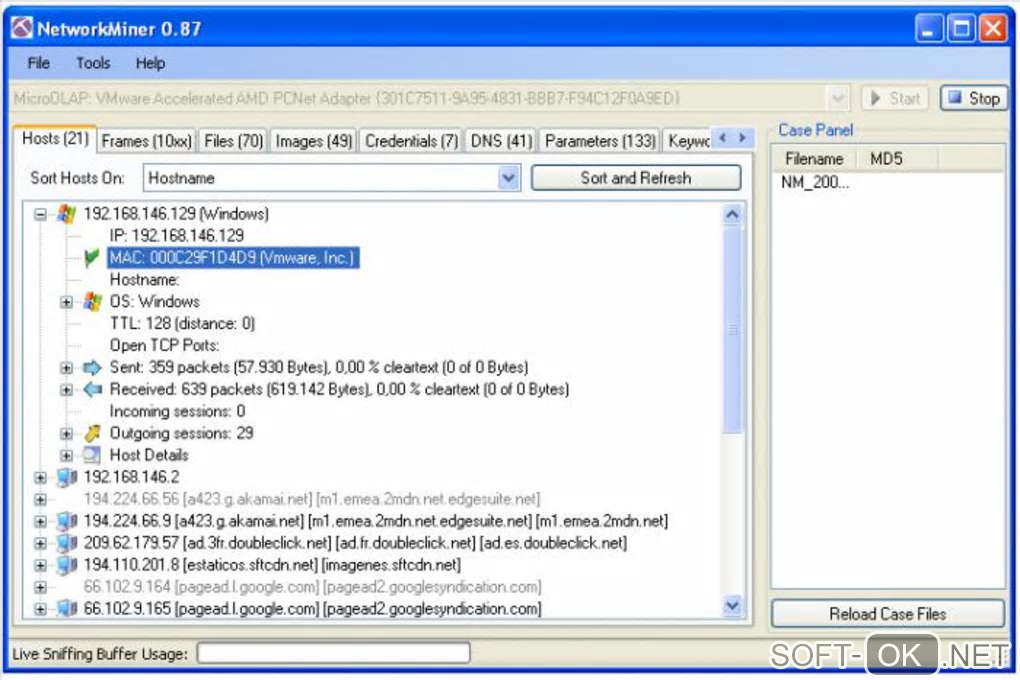The image size is (1020, 680).
Task: Click the scroll down arrow of hosts tree
Action: click(732, 606)
